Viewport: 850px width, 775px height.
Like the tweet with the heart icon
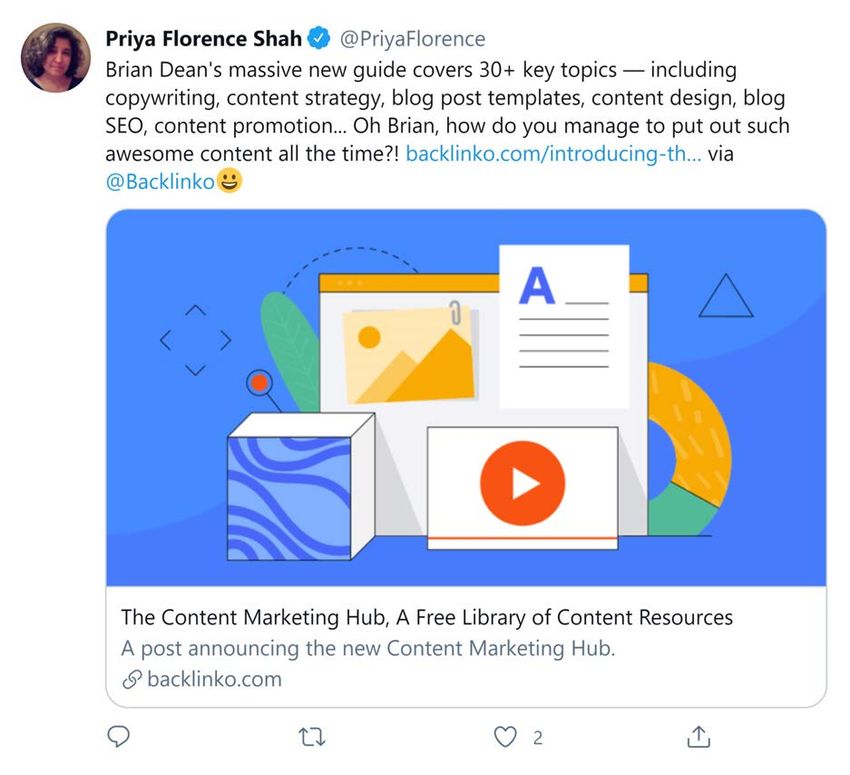505,737
